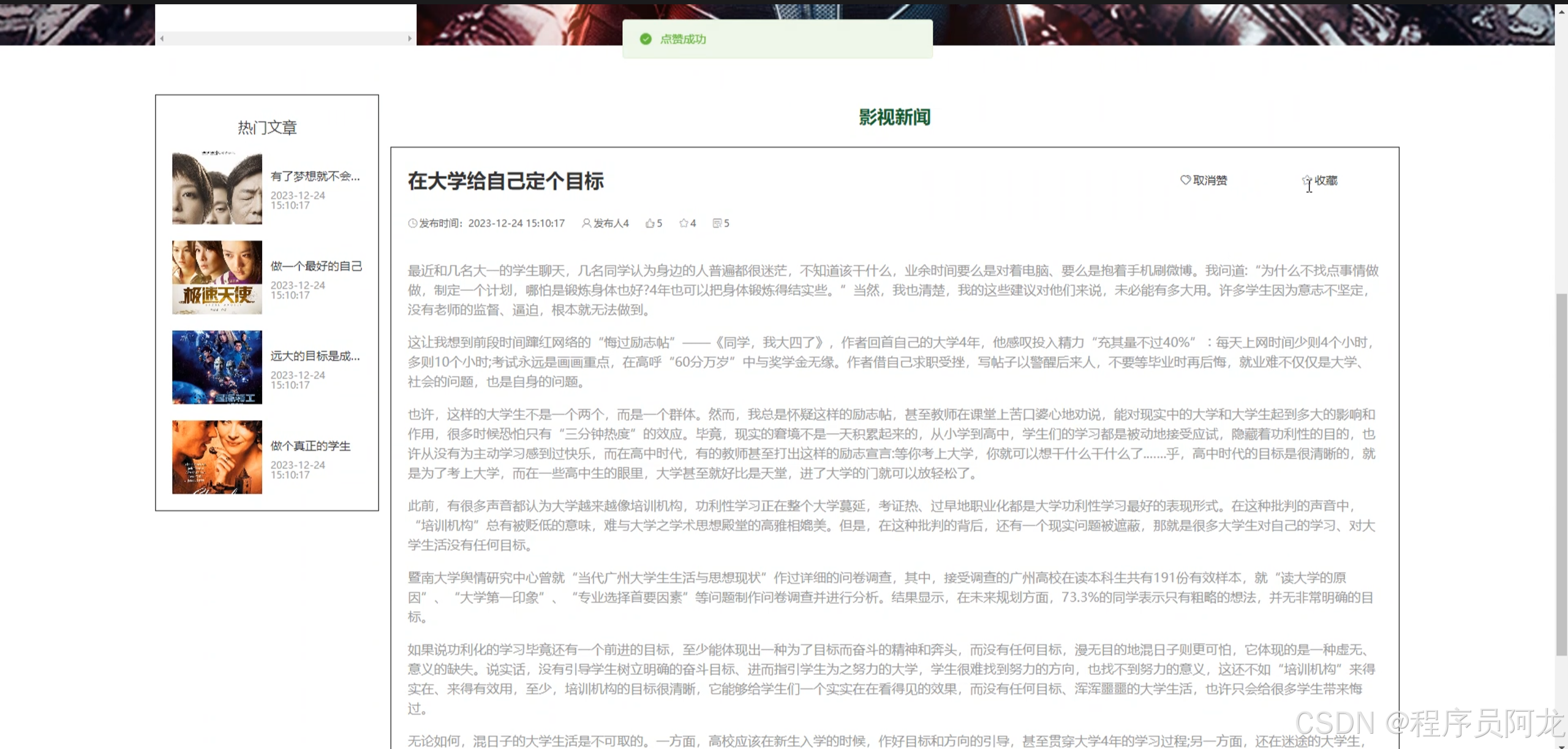The image size is (1568, 749).
Task: Click the 收藏 favorite toggle text
Action: pyautogui.click(x=1326, y=181)
